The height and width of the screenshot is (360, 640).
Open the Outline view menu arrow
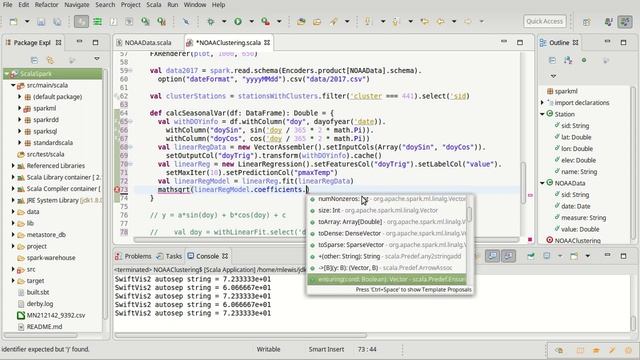click(553, 76)
